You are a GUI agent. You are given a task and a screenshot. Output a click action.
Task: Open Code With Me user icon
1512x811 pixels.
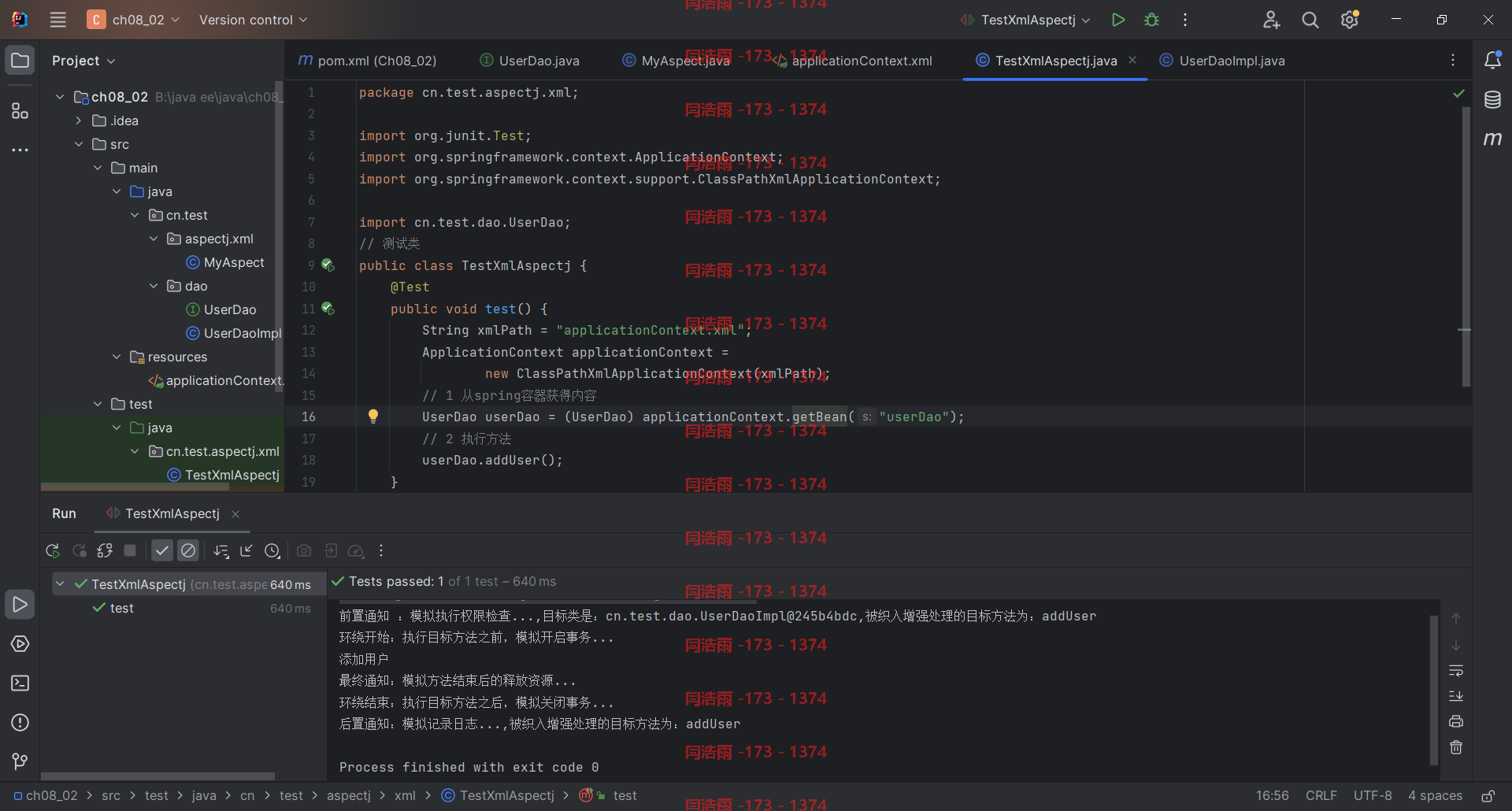(x=1271, y=20)
